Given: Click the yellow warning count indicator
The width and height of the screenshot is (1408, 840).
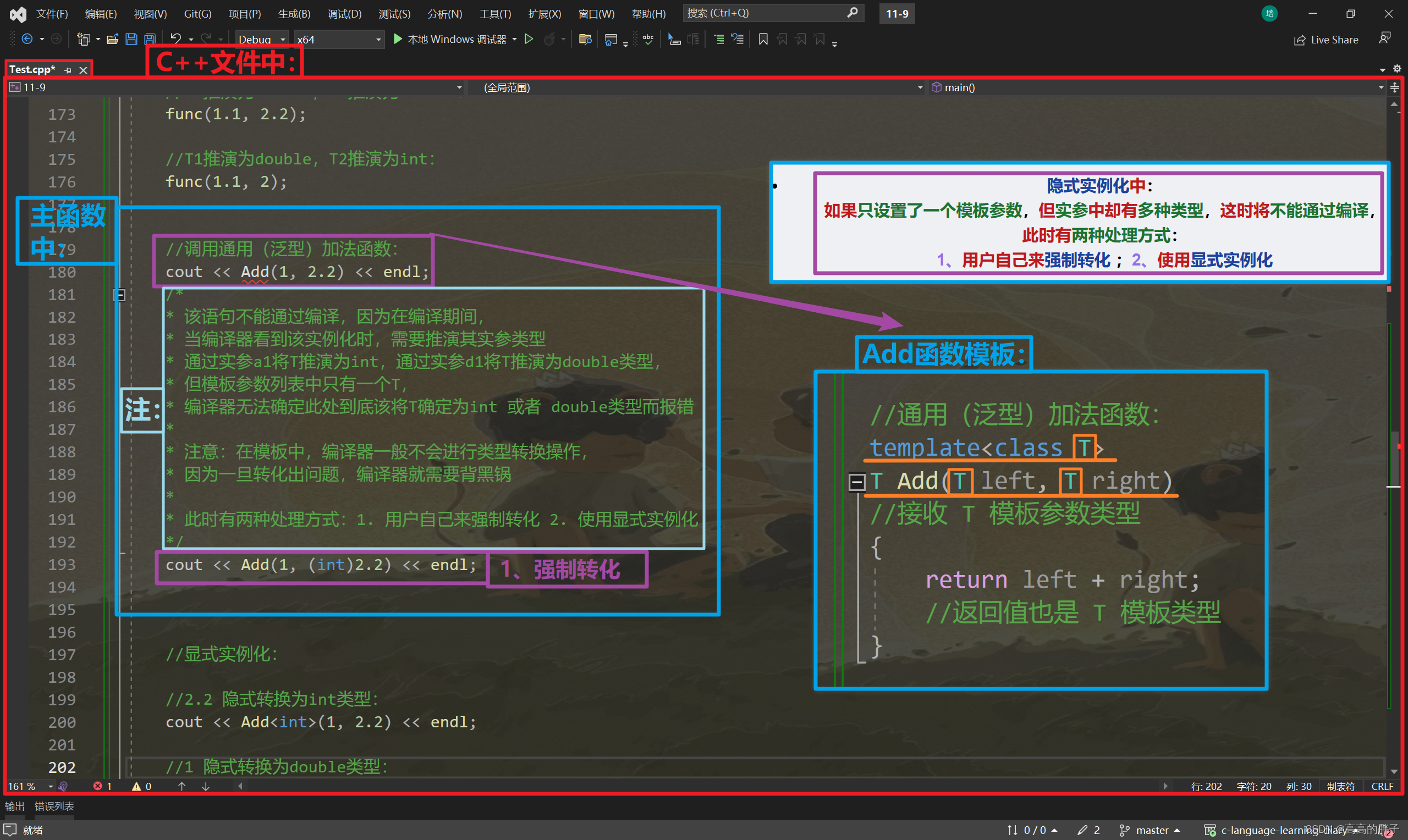Looking at the screenshot, I should tap(141, 786).
